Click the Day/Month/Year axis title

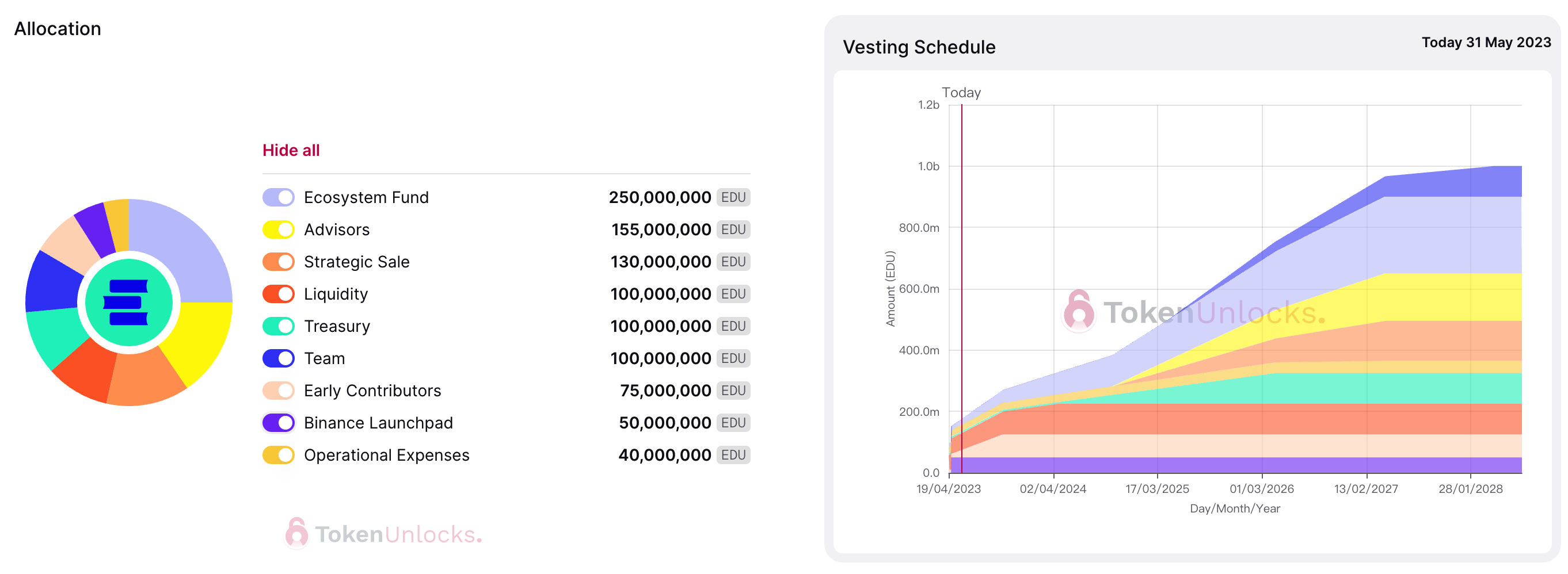tap(1235, 509)
